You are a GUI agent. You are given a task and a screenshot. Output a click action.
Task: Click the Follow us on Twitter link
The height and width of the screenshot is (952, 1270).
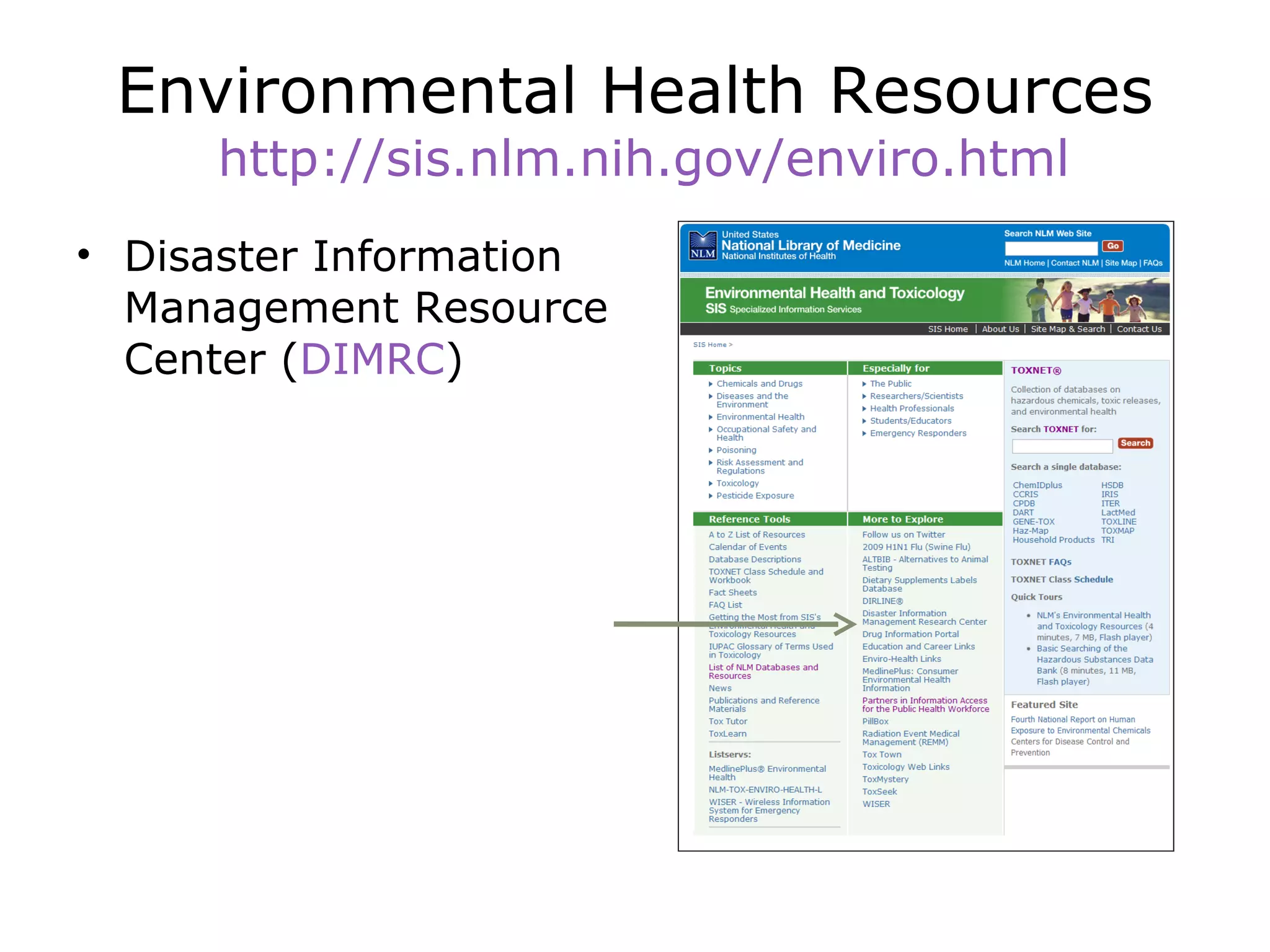(x=903, y=534)
